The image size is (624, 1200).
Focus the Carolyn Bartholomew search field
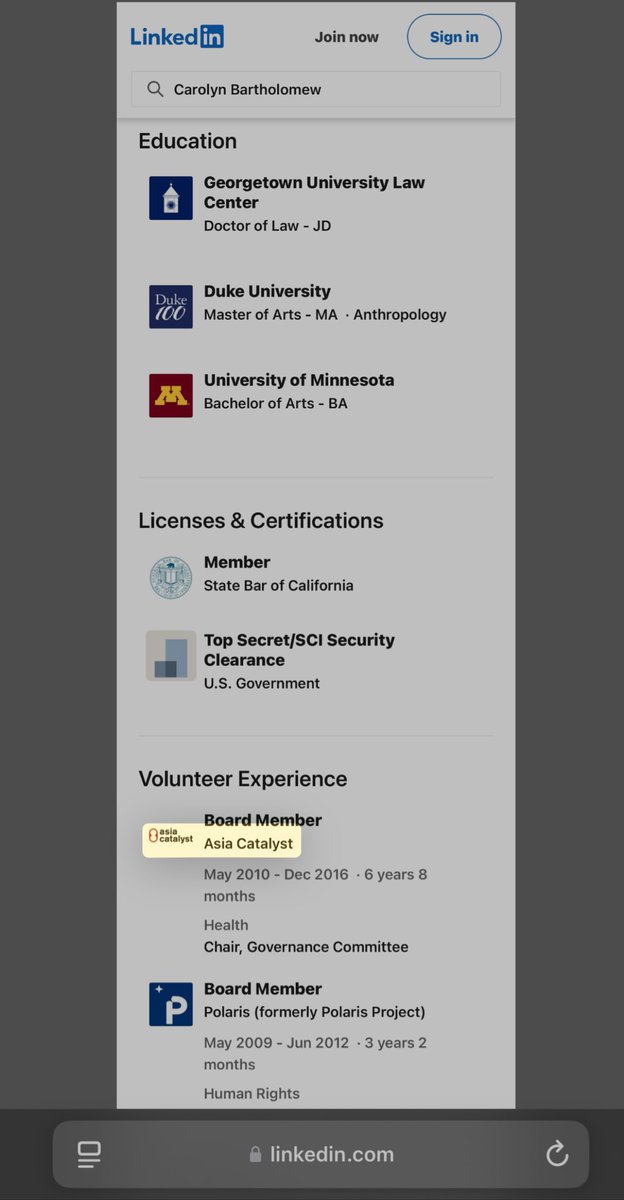pyautogui.click(x=330, y=89)
